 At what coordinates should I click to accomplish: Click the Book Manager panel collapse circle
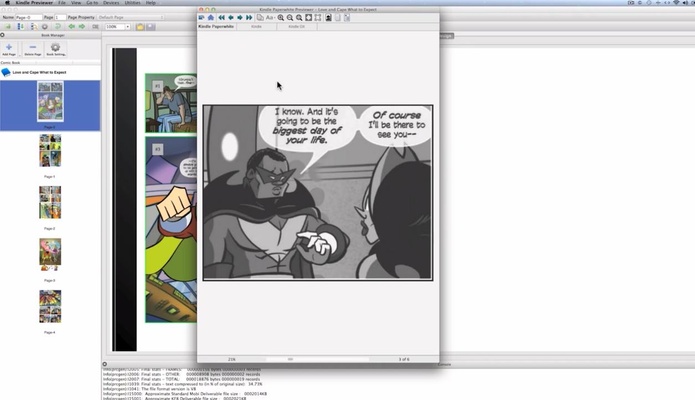2,35
